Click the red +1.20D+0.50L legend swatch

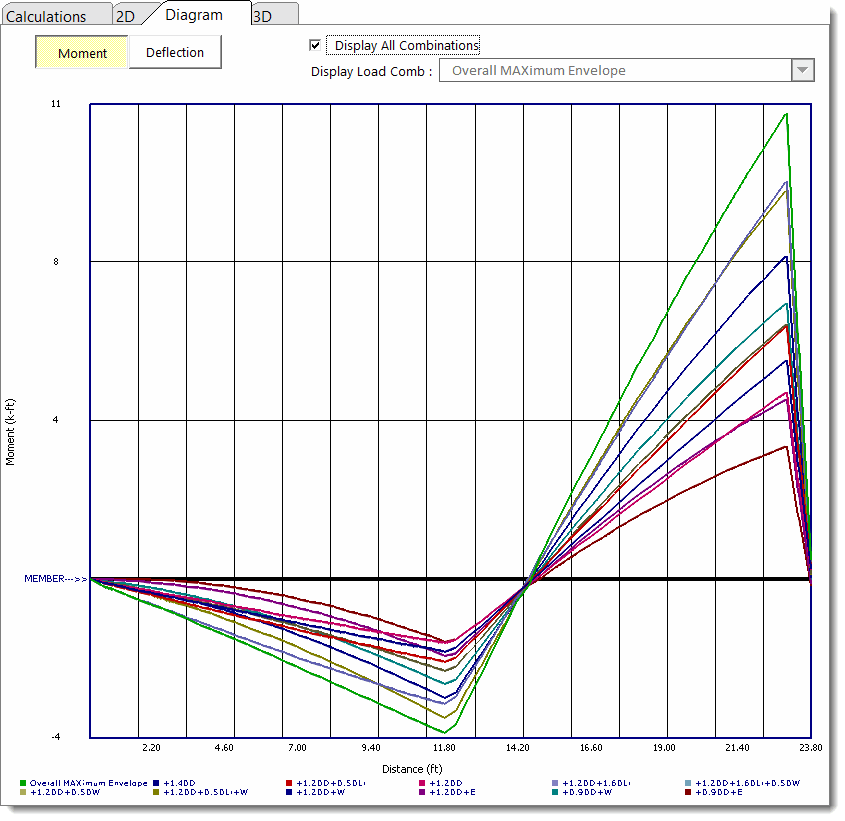pos(289,783)
